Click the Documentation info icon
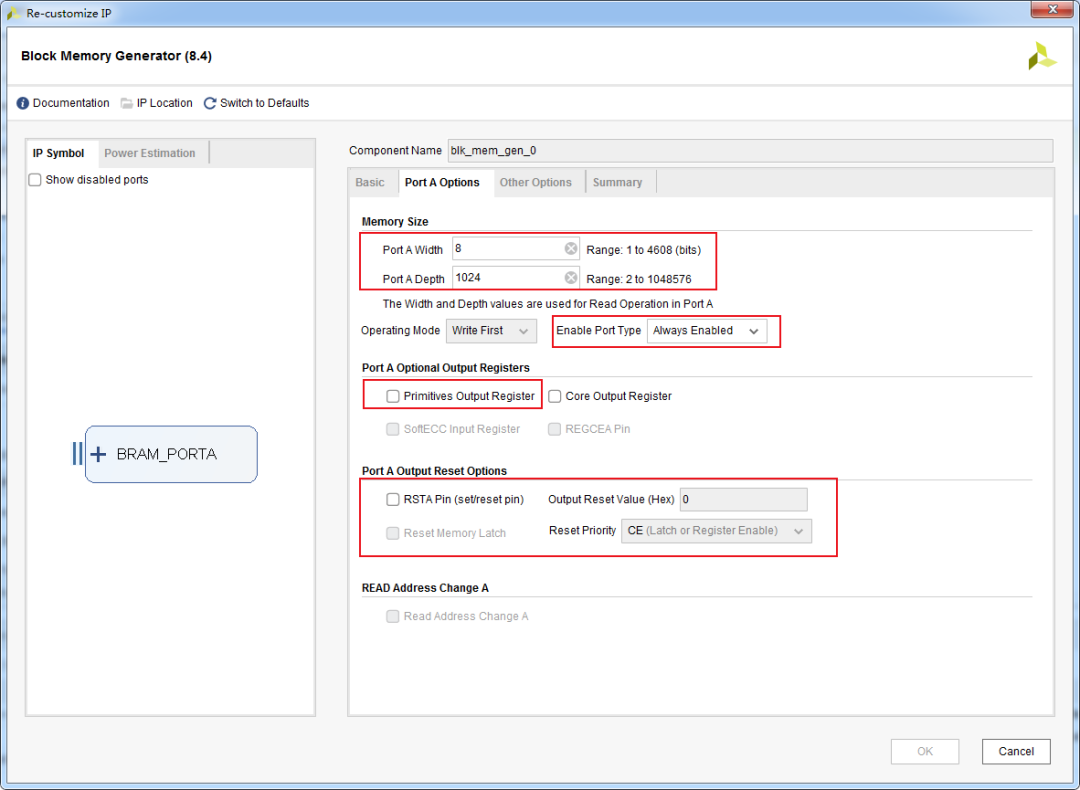The image size is (1080, 790). click(x=23, y=103)
